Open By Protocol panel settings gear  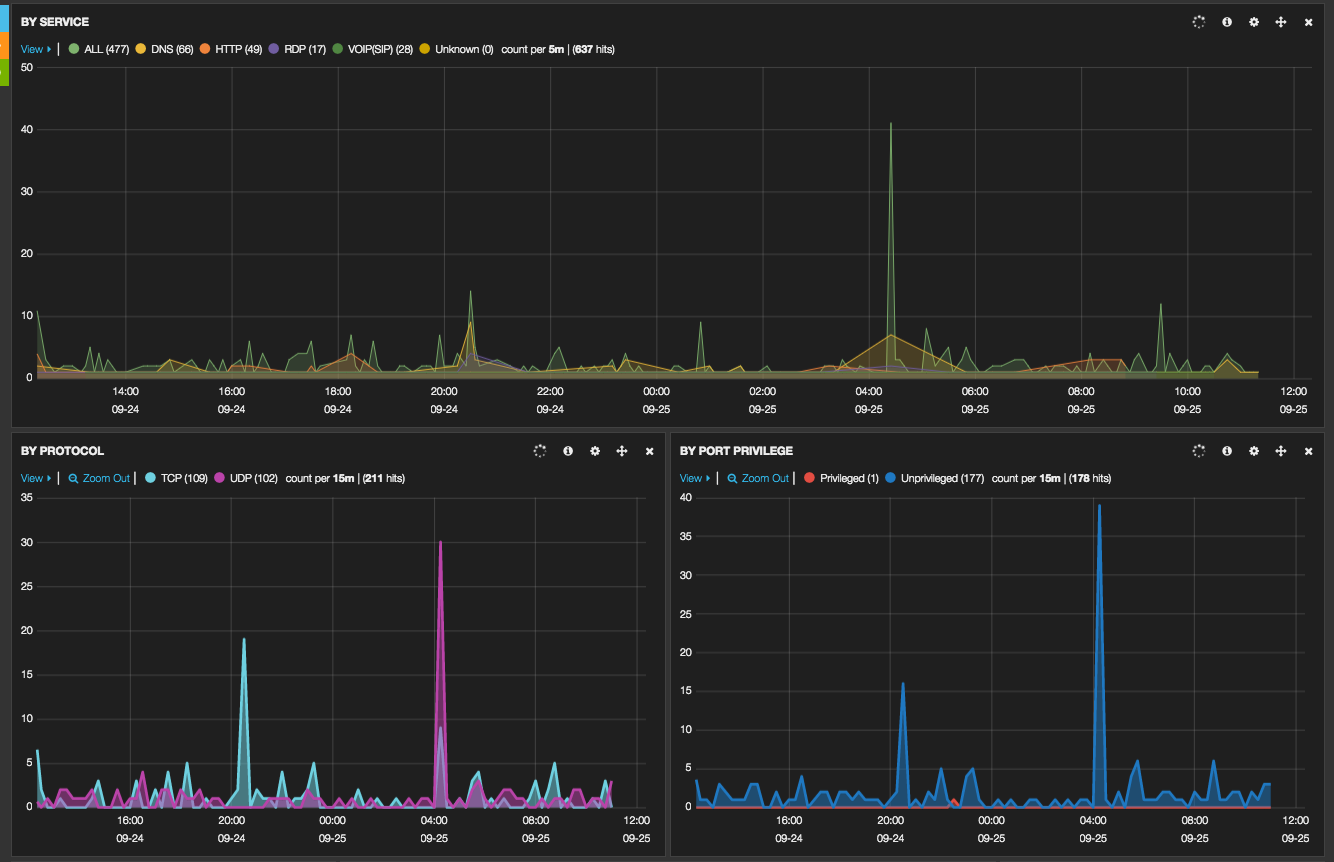(594, 451)
